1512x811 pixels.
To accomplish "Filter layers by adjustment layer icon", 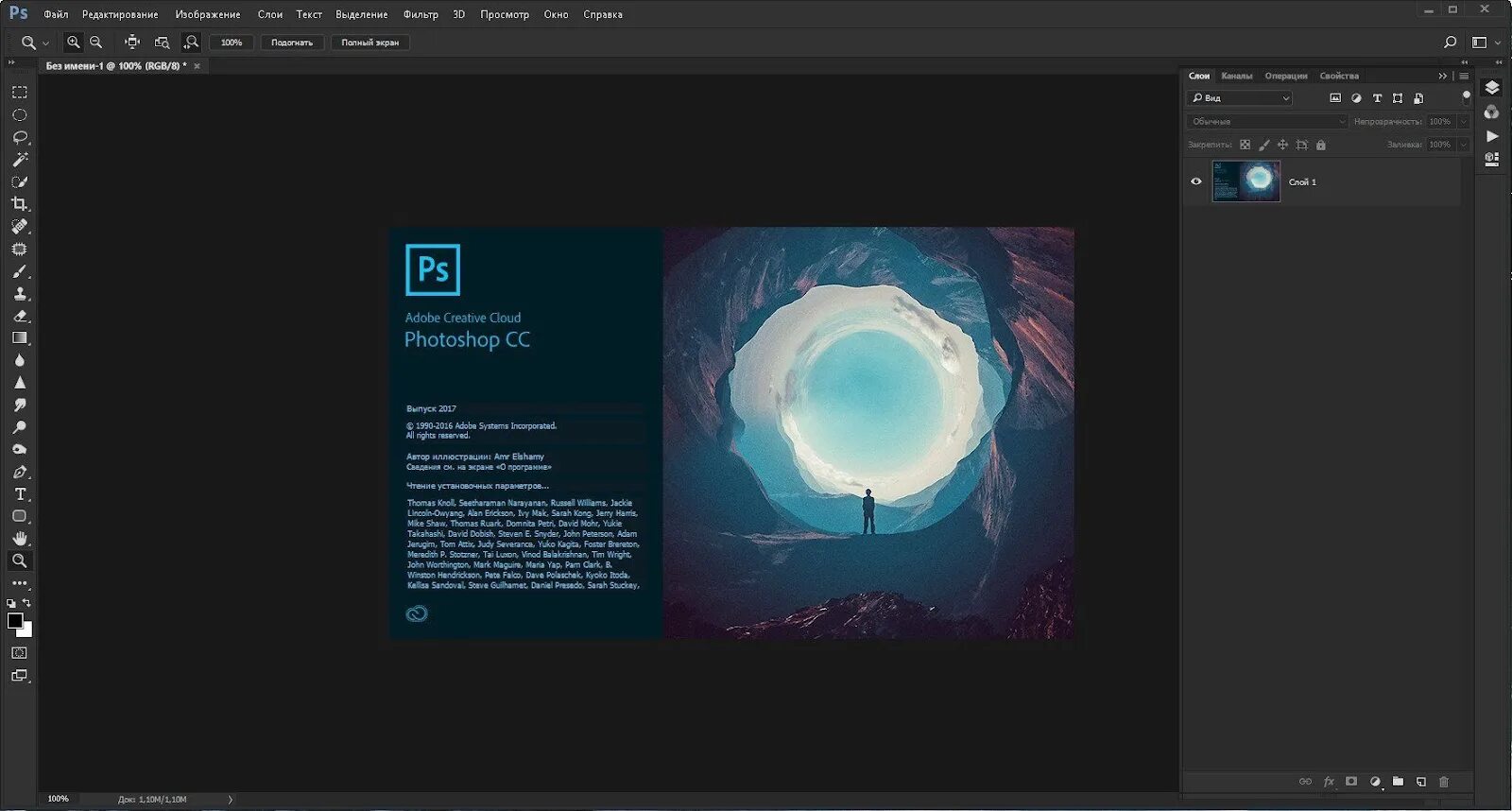I will pyautogui.click(x=1356, y=98).
